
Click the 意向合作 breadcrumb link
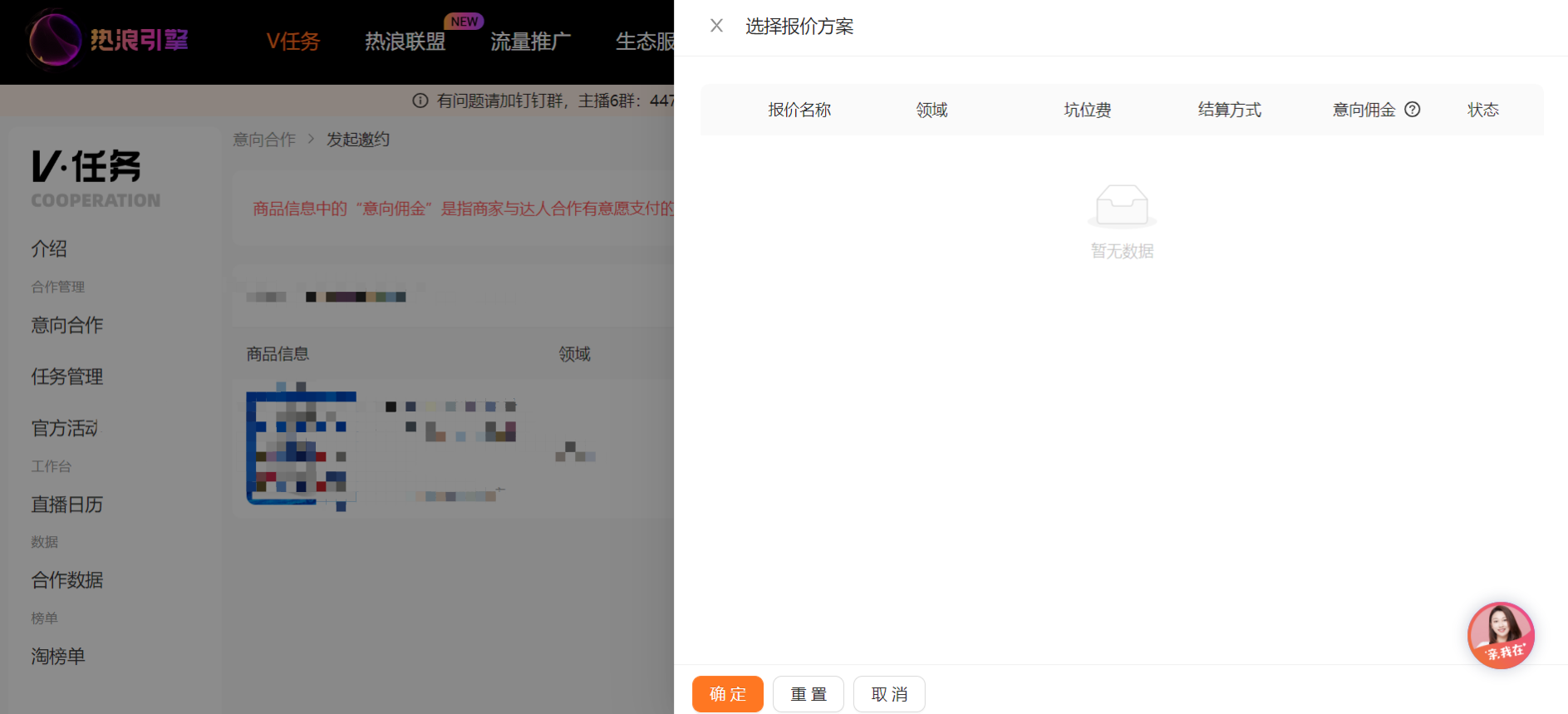pyautogui.click(x=264, y=140)
